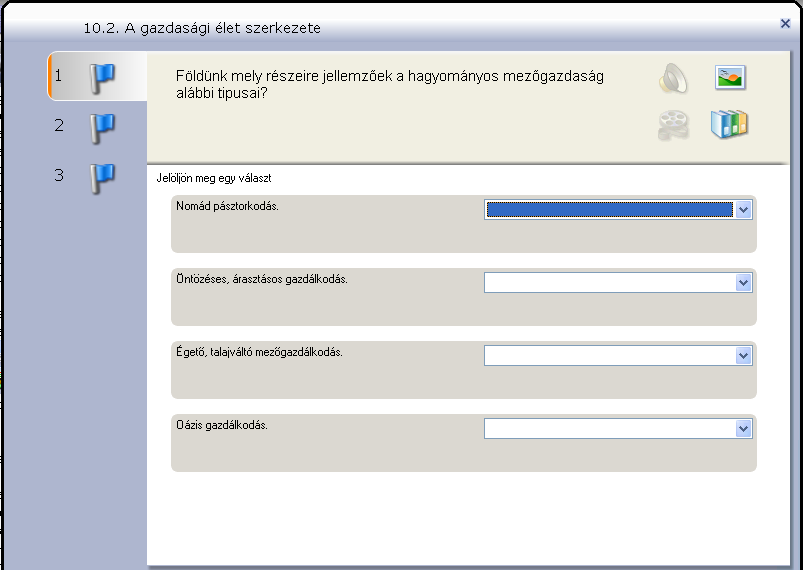
Task: Expand the Égető, talajváltó mezőgazdálkodás dropdown
Action: pos(743,356)
